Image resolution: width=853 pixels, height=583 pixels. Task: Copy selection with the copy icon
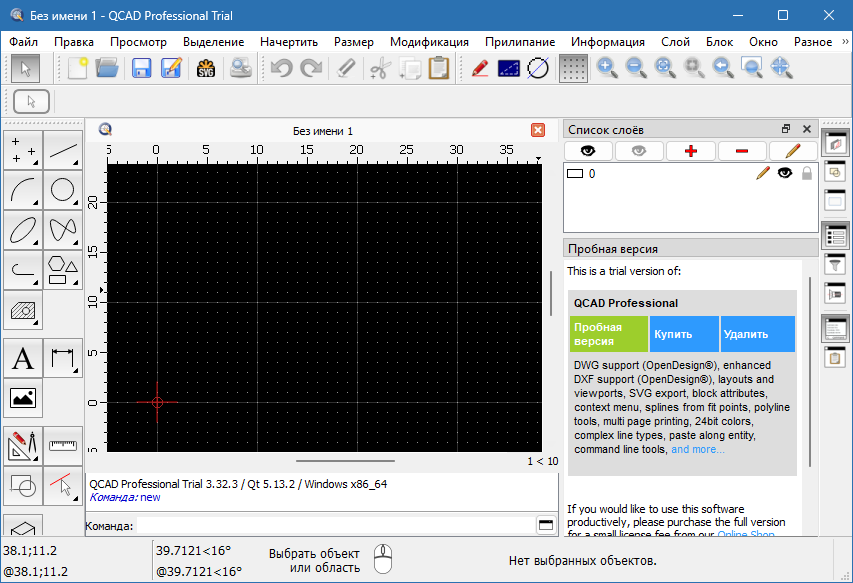410,69
